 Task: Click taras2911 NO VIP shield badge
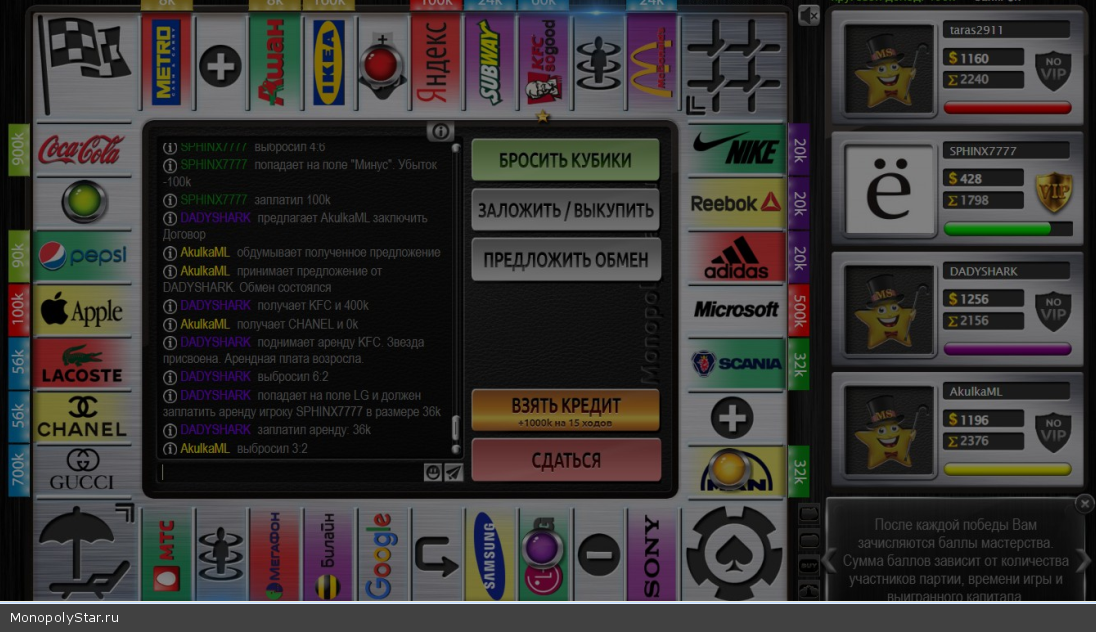pos(1053,71)
